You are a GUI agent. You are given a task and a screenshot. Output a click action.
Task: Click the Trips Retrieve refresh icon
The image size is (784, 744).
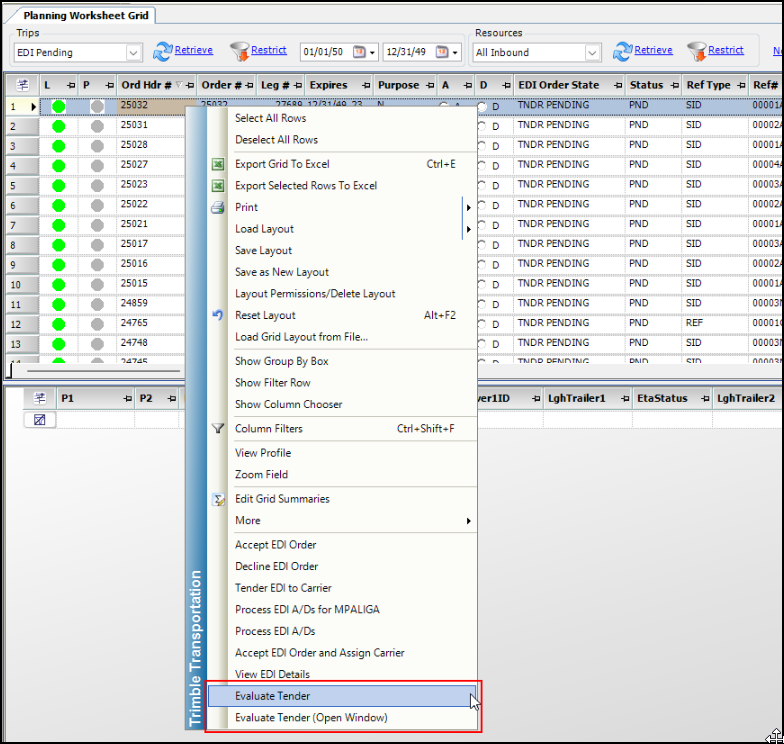(x=162, y=52)
